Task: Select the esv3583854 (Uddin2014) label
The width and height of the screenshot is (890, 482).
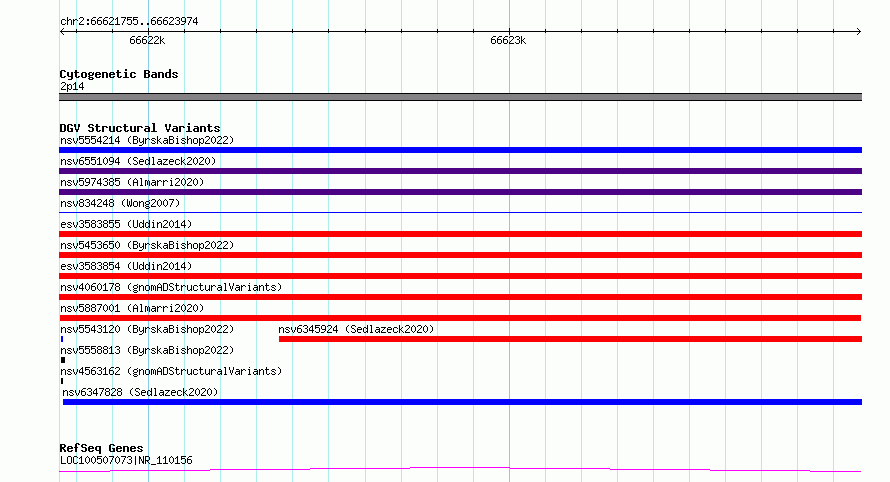Action: click(x=126, y=266)
